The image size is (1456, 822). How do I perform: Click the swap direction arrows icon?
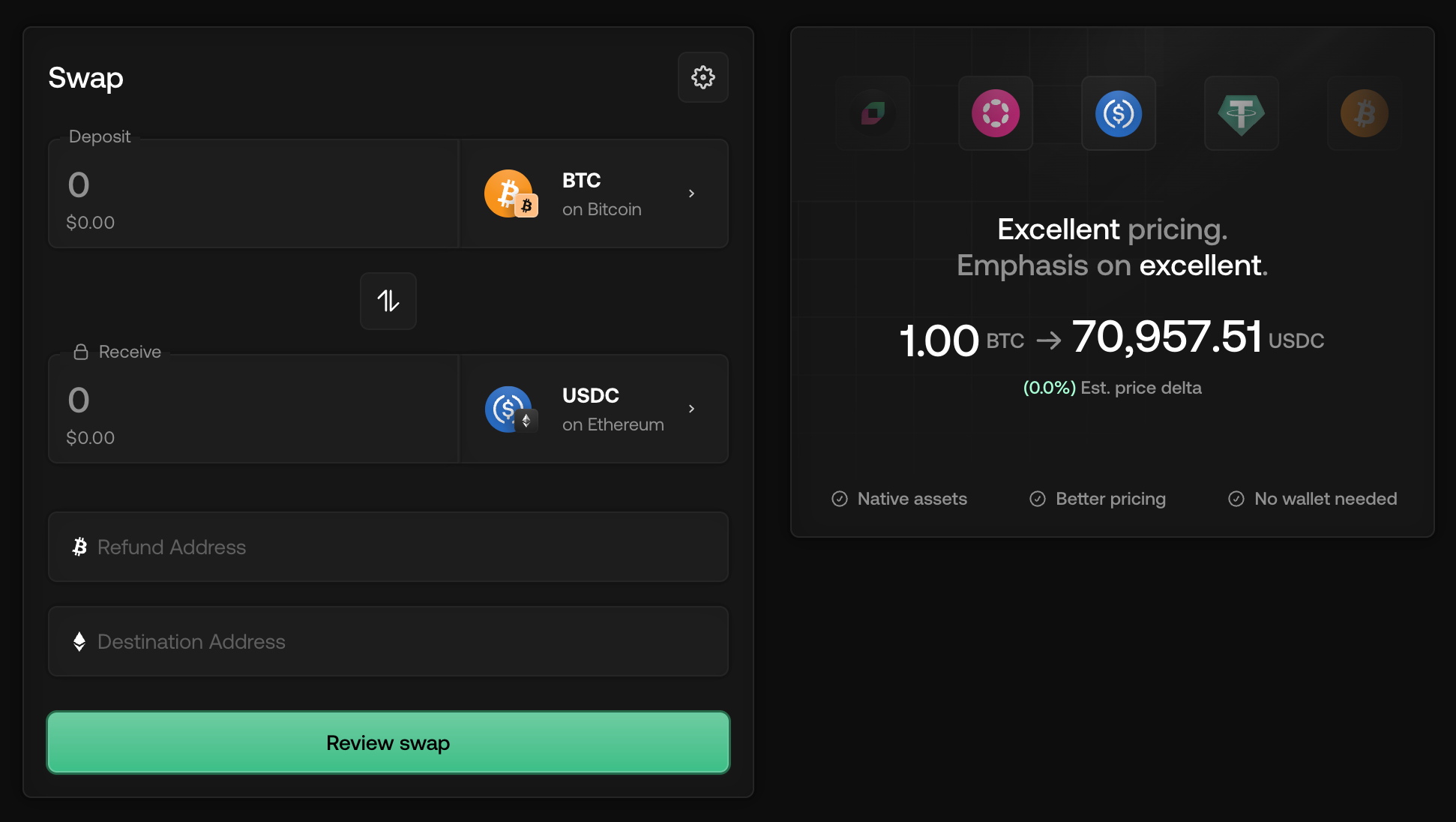point(388,301)
